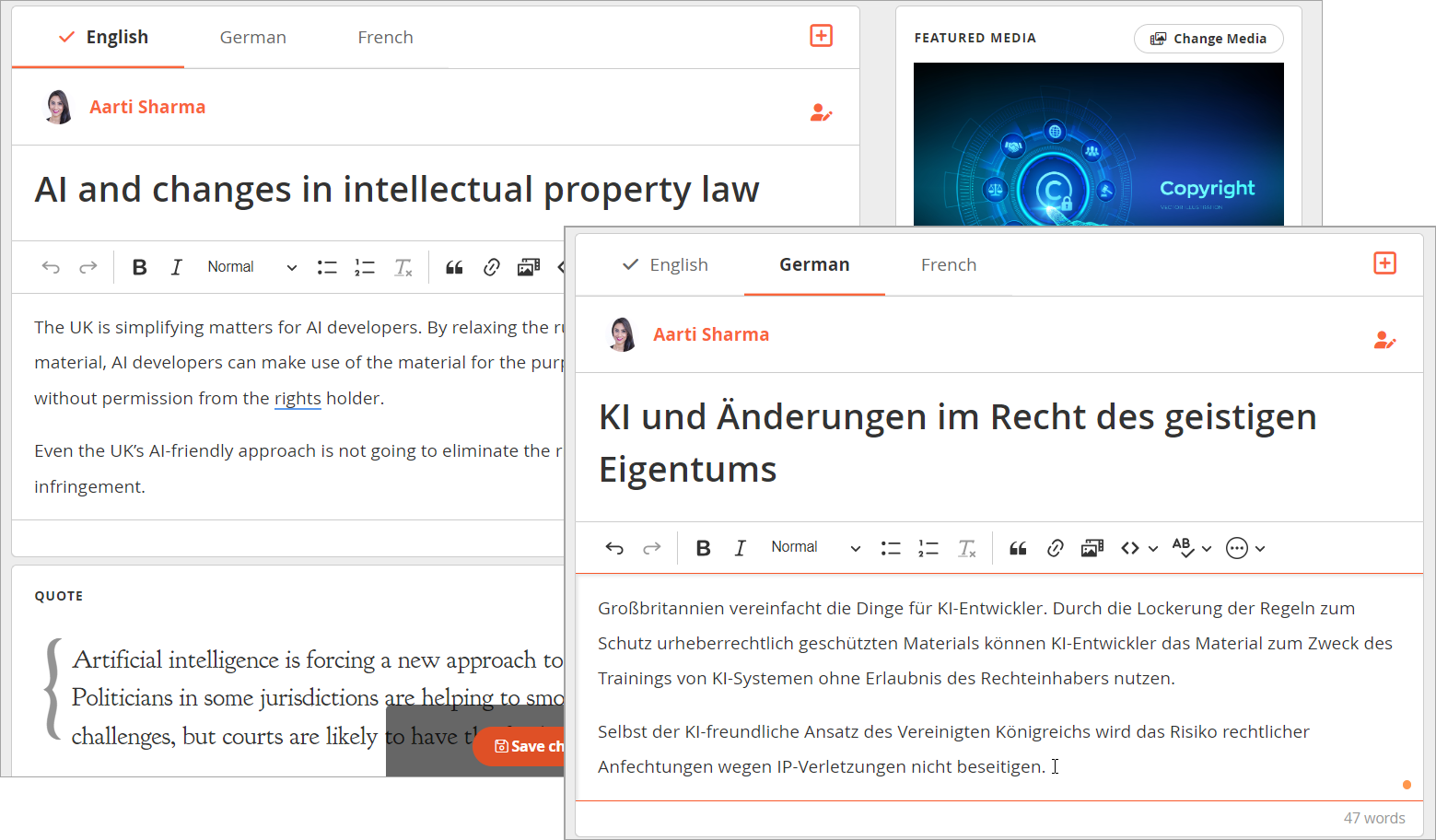Viewport: 1436px width, 840px height.
Task: Insert bulleted list in back window toolbar
Action: point(327,267)
